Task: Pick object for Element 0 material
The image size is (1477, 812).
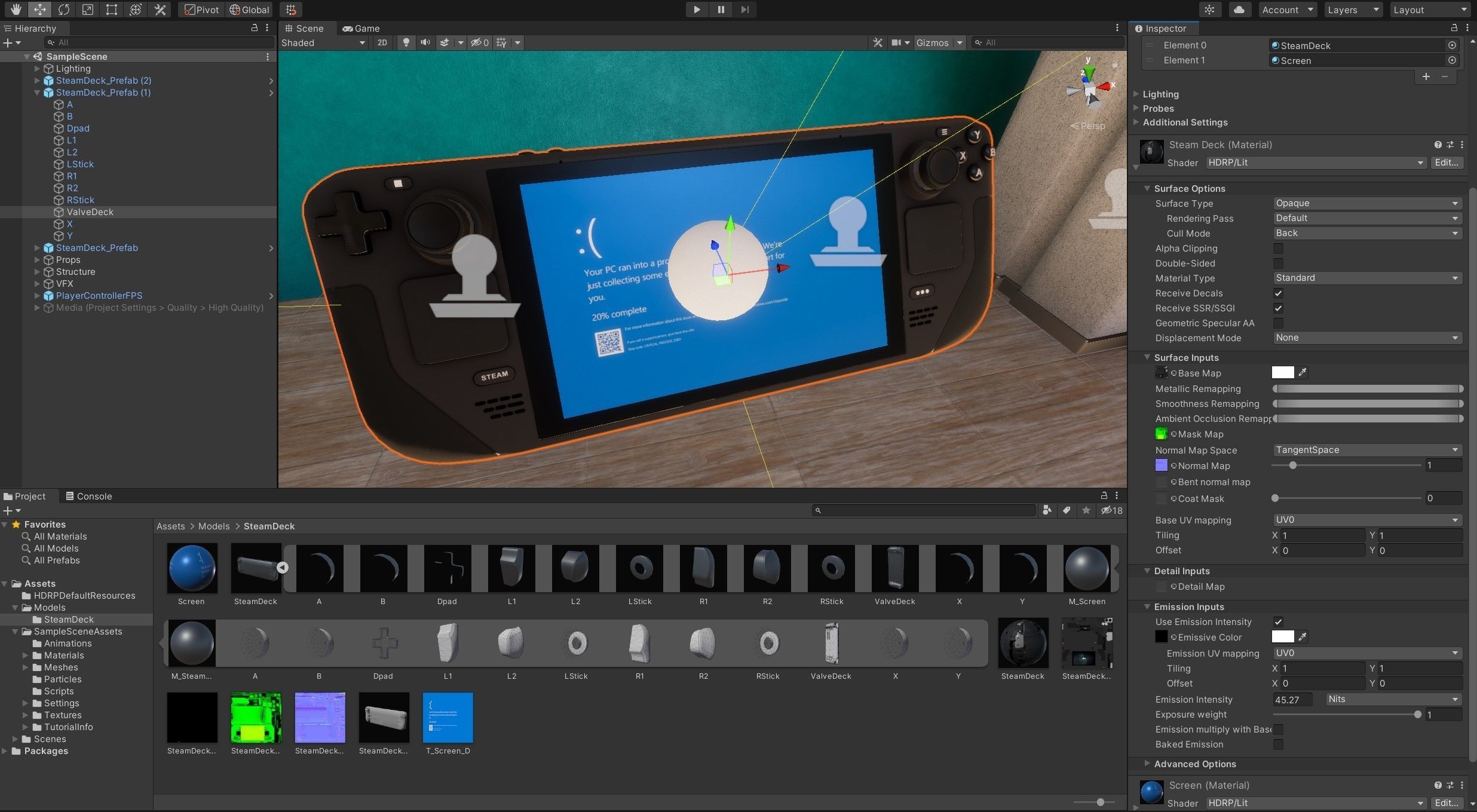Action: tap(1452, 45)
